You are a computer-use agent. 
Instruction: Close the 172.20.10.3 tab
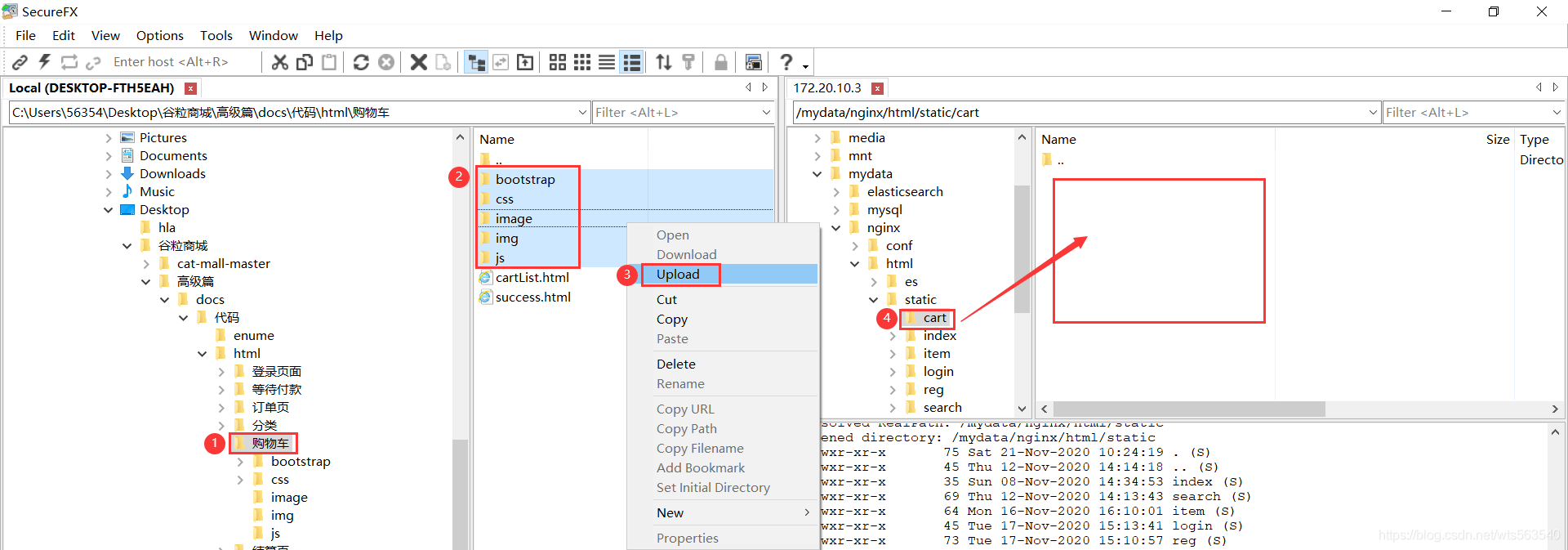tap(877, 88)
